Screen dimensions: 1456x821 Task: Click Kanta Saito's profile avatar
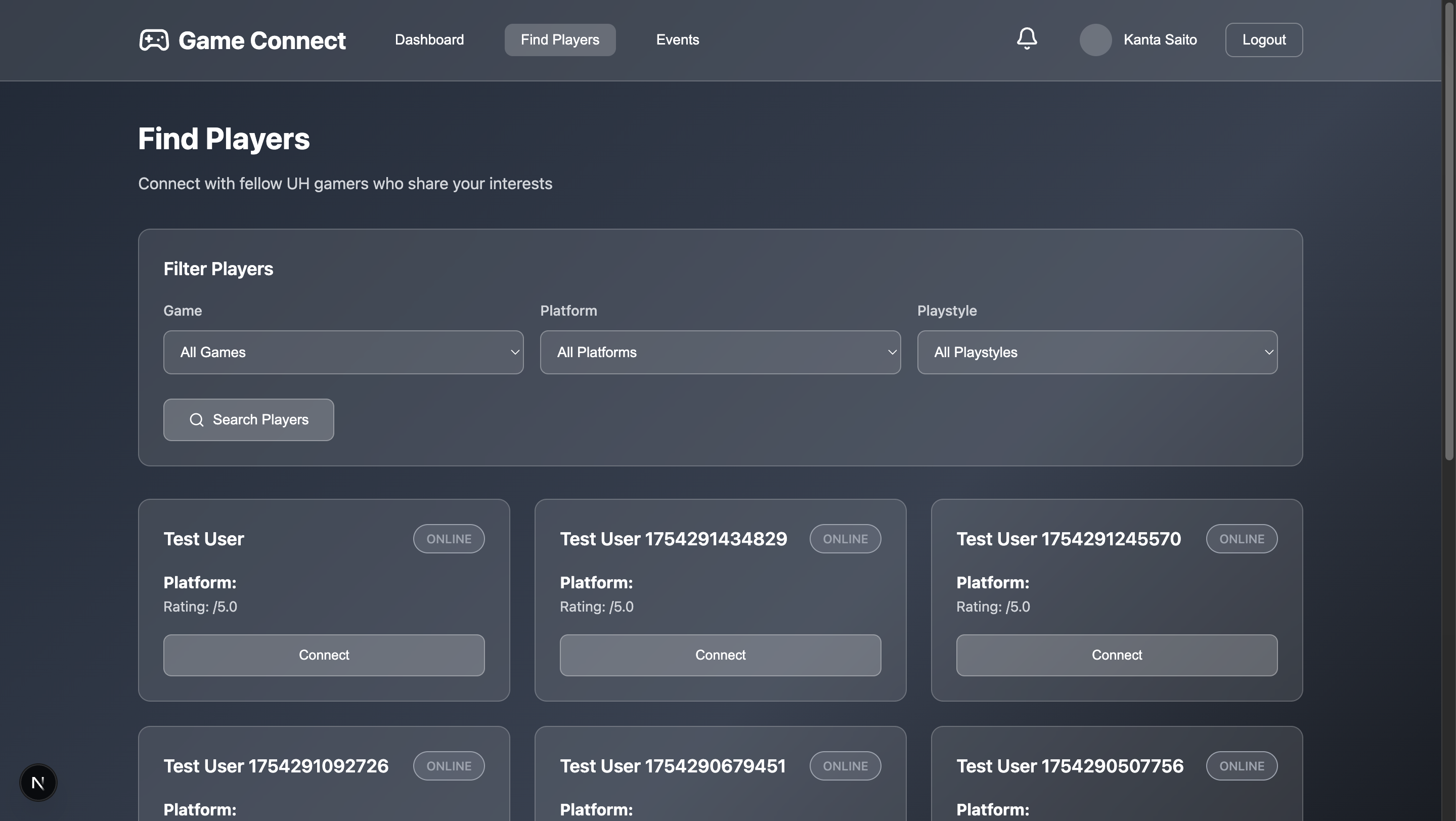coord(1095,39)
